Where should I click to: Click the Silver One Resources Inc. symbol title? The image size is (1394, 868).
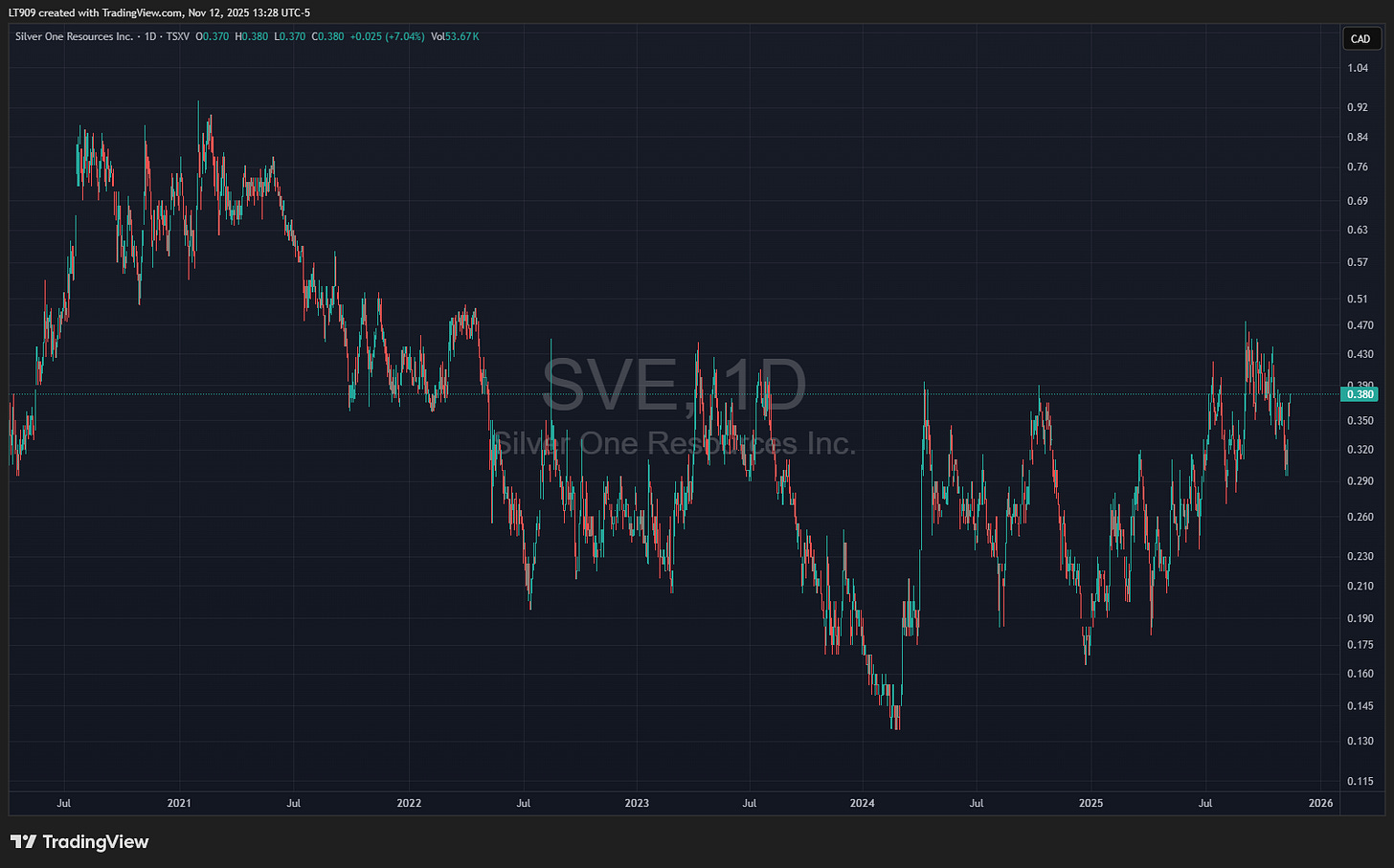click(x=74, y=36)
